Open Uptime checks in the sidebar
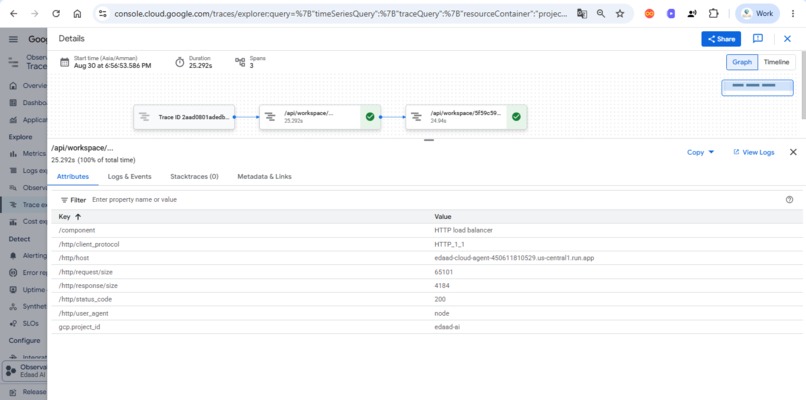806x400 pixels. 28,289
